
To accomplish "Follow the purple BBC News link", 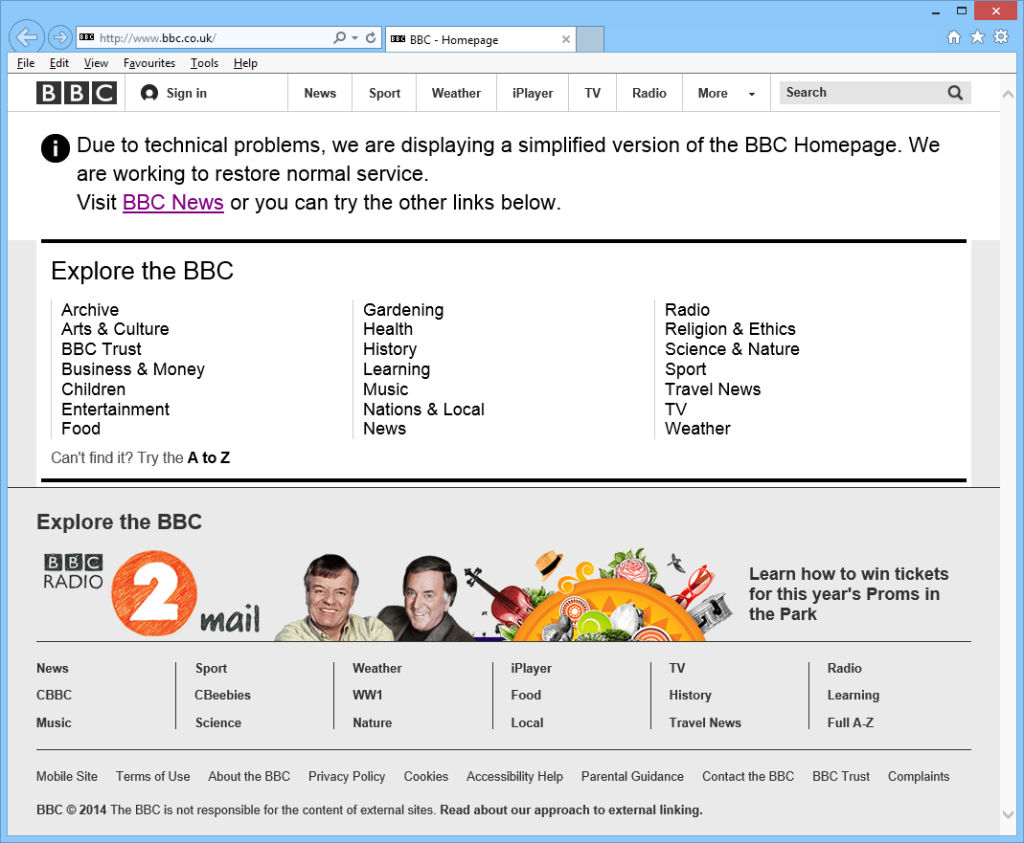I will (x=173, y=202).
